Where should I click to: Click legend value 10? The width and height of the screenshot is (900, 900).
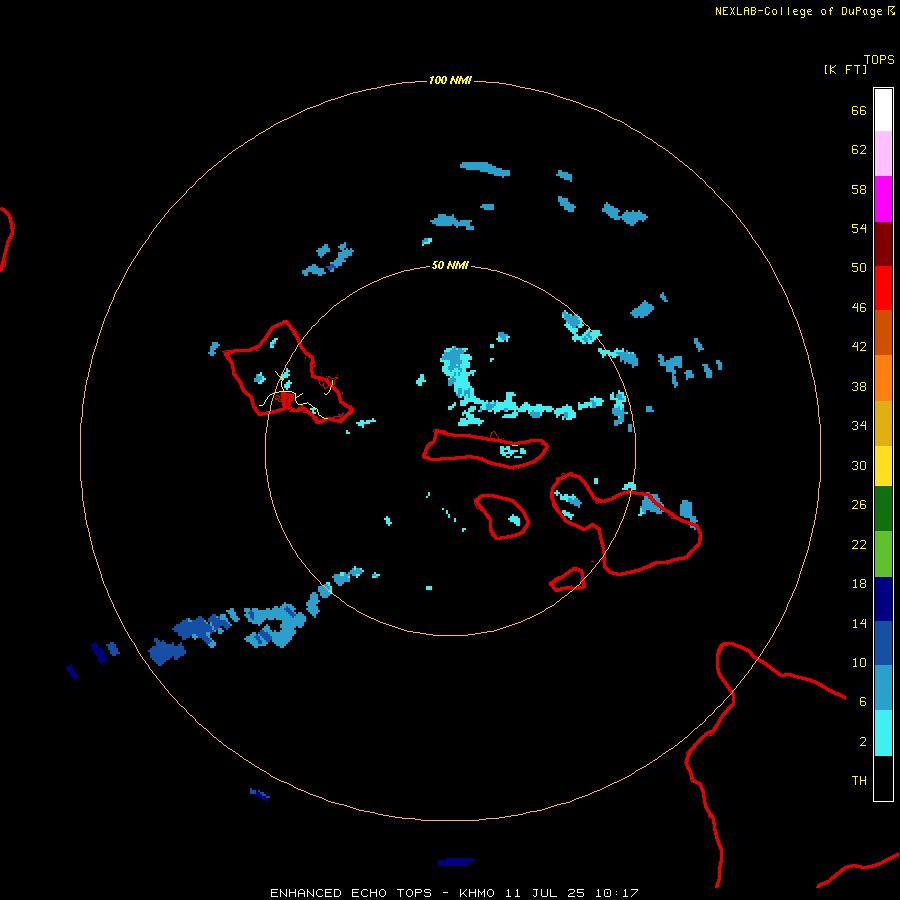[859, 662]
